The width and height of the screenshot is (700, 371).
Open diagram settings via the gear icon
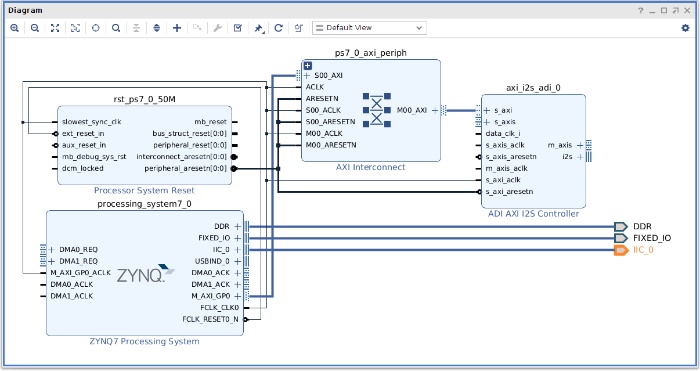point(685,28)
